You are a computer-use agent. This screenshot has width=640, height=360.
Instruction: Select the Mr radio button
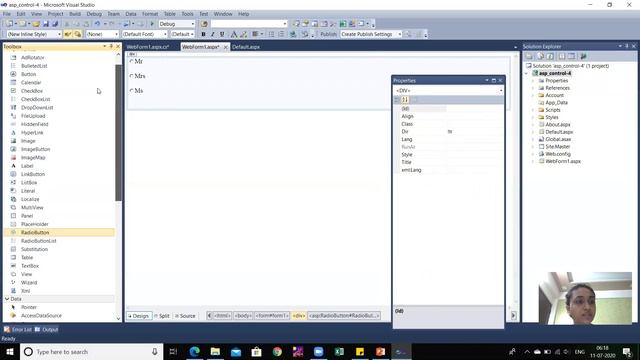[131, 61]
